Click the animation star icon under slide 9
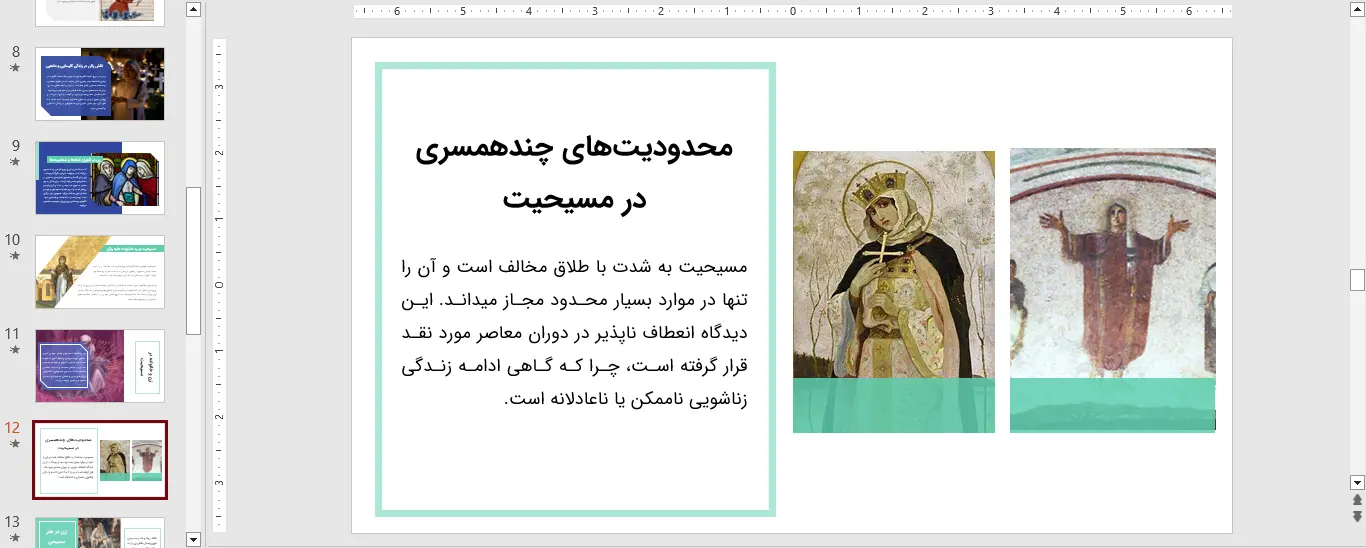 pos(14,162)
